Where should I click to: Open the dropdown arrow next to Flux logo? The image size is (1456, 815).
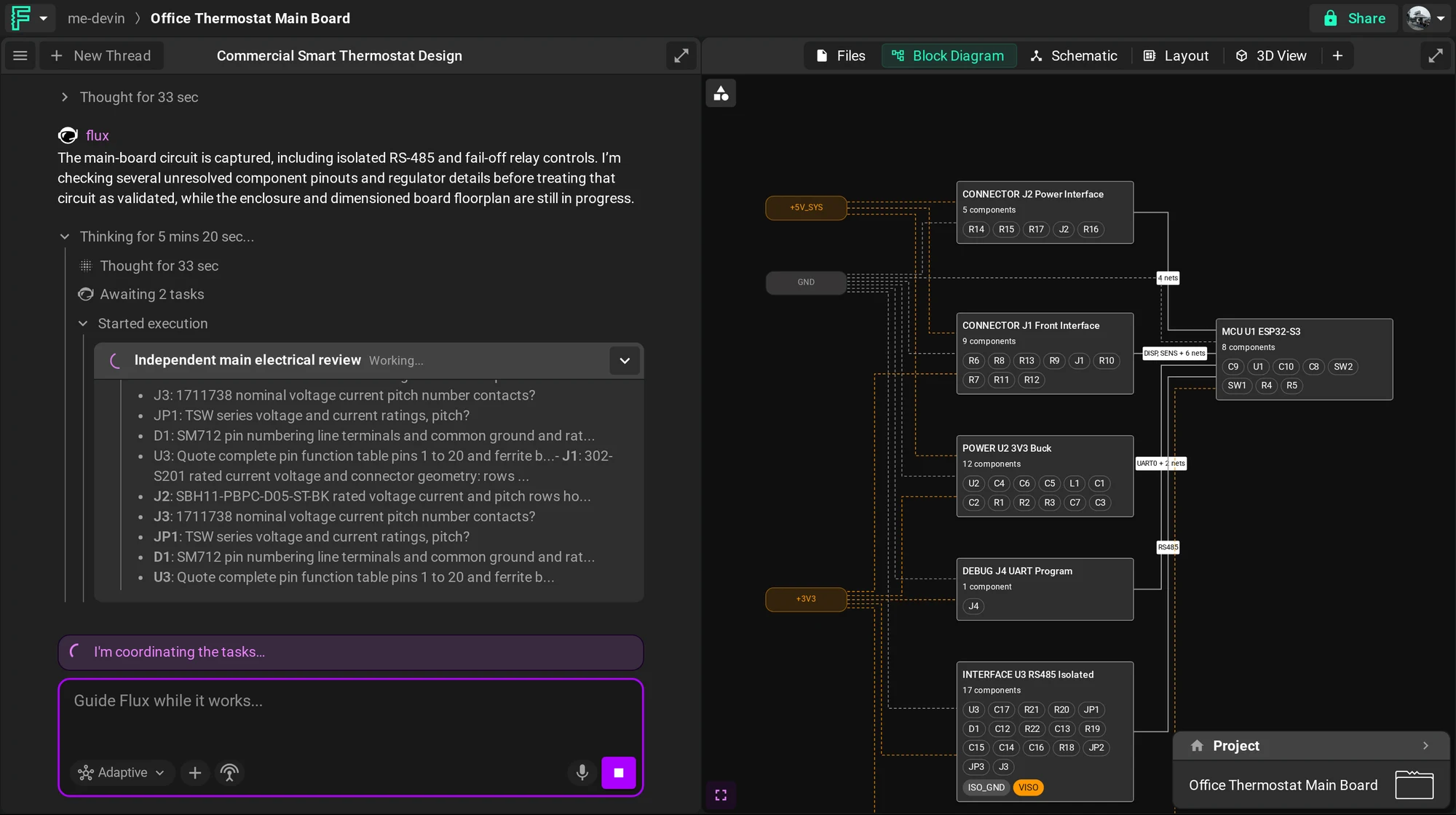click(x=44, y=18)
